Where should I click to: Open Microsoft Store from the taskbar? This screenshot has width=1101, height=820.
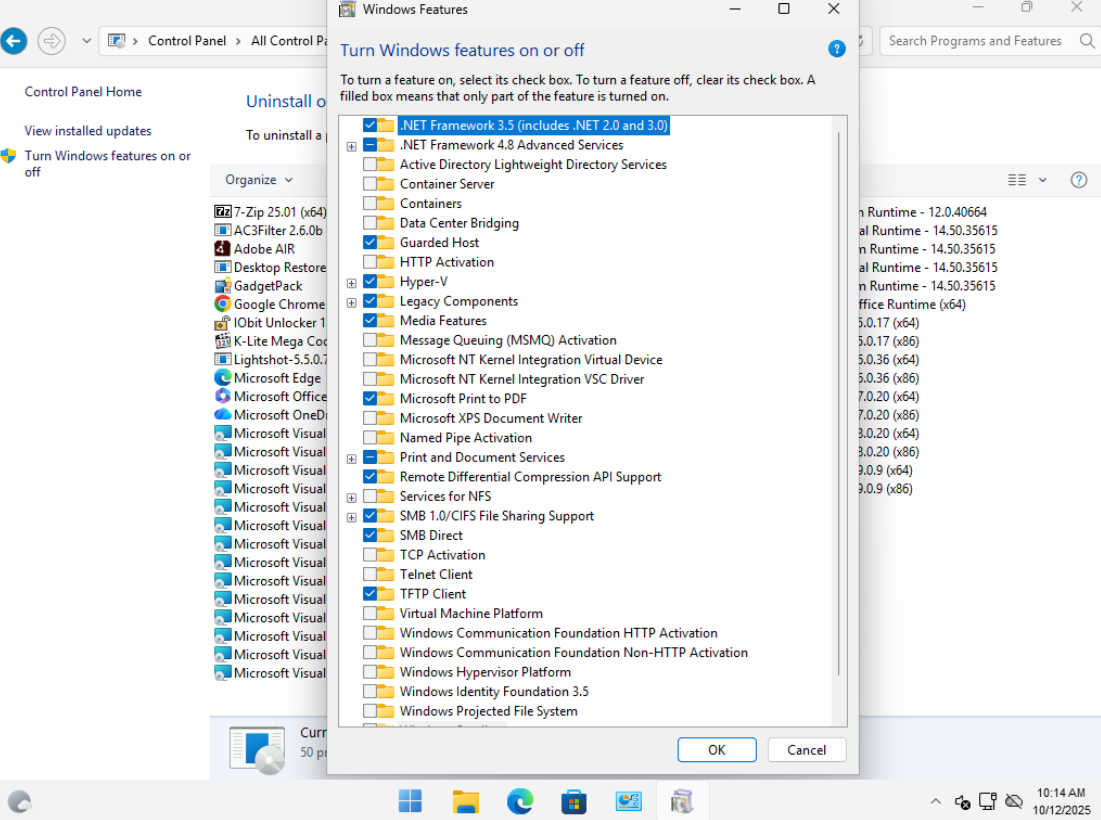[x=574, y=801]
